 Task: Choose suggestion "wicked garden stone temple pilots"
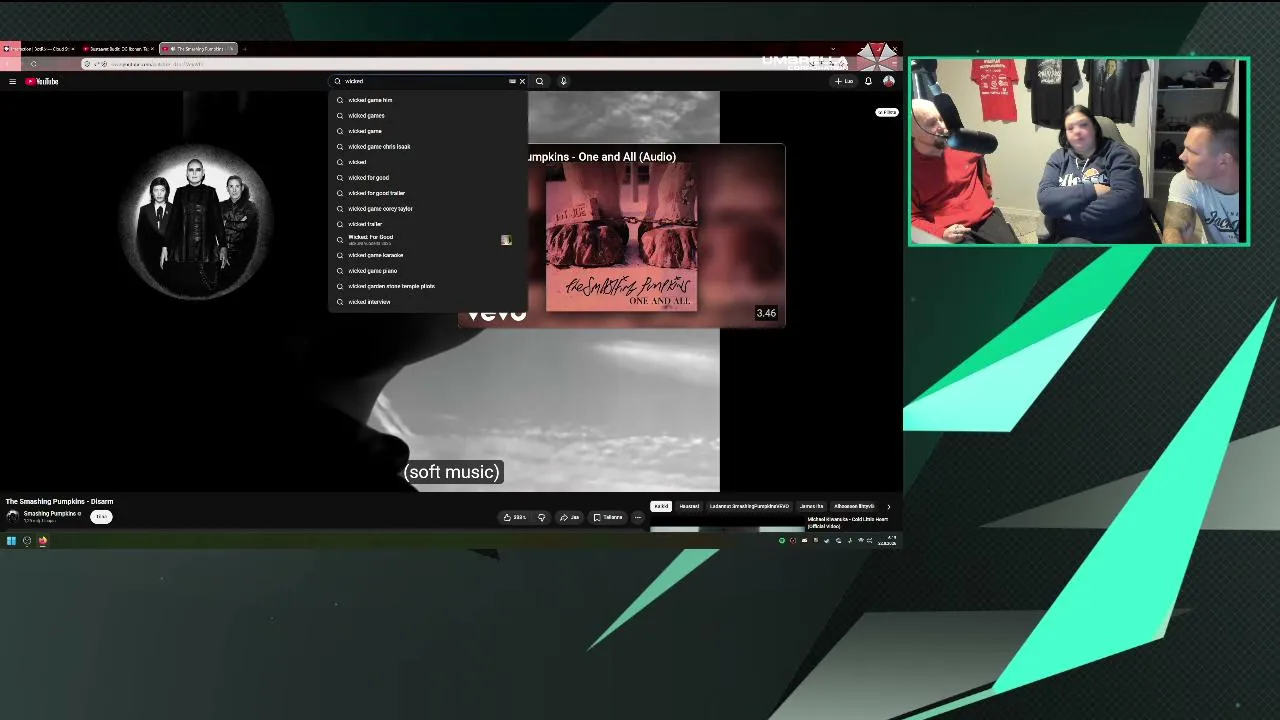point(428,286)
